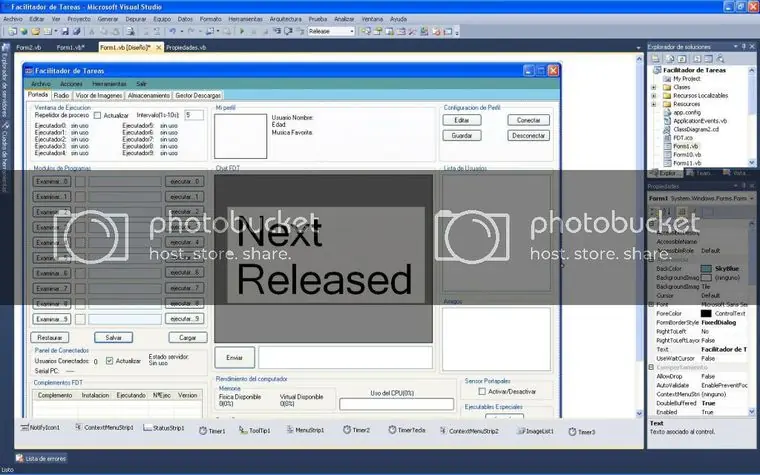Select the ContextMenuStrip1 component in the tray
The height and width of the screenshot is (475, 760).
pyautogui.click(x=104, y=428)
